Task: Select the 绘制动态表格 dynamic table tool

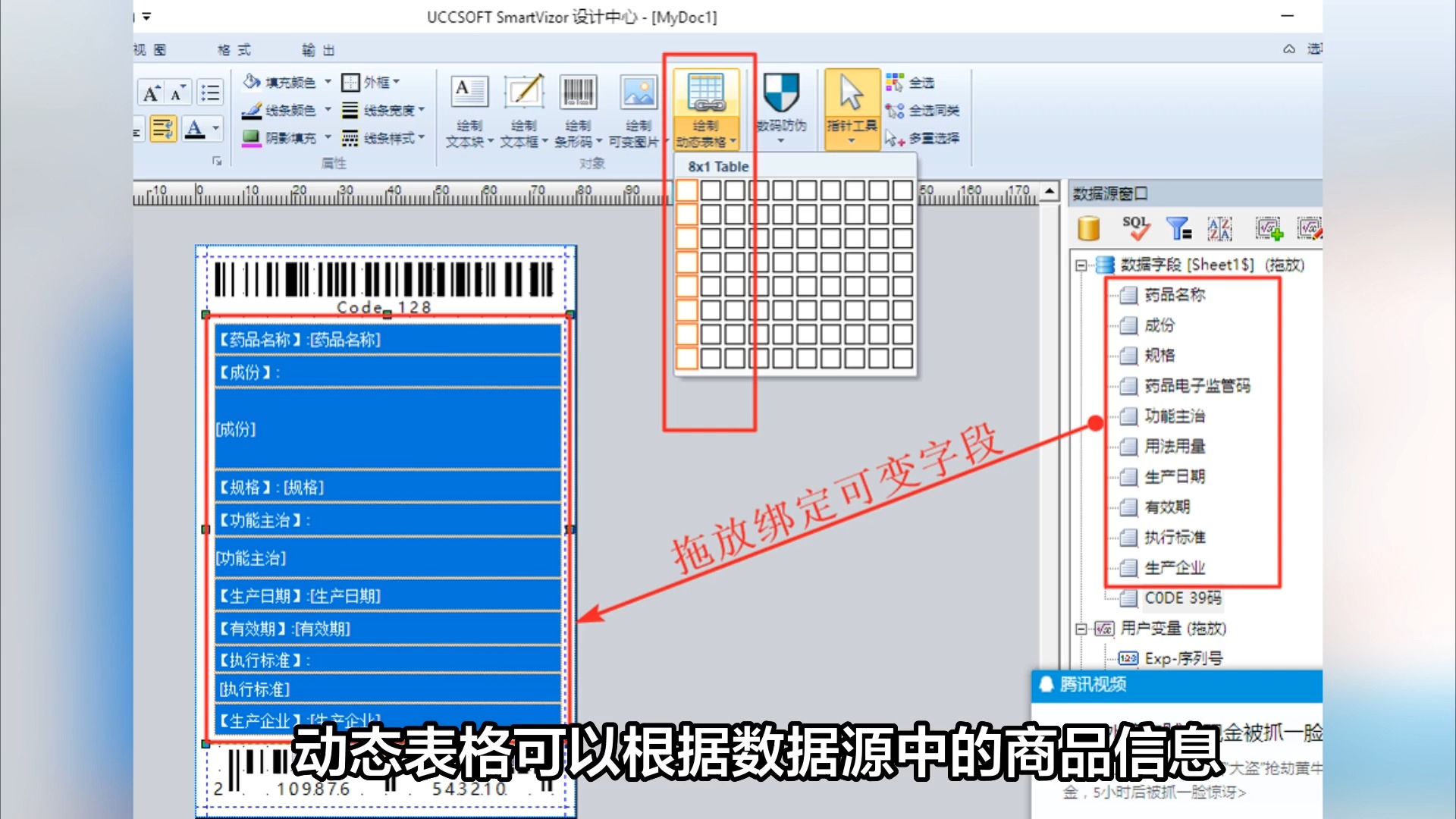Action: (x=706, y=111)
